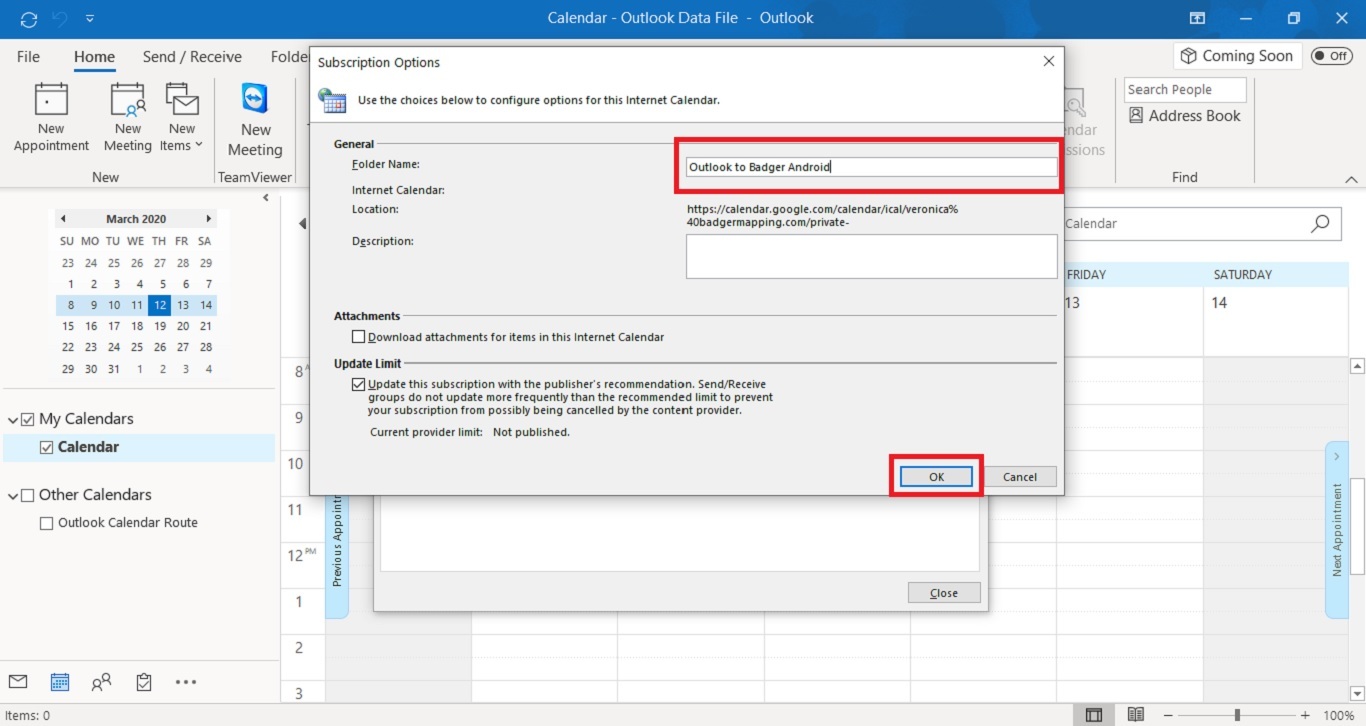Screen dimensions: 1366x726
Task: Open the Quick Access Toolbar customize dropdown
Action: point(90,18)
